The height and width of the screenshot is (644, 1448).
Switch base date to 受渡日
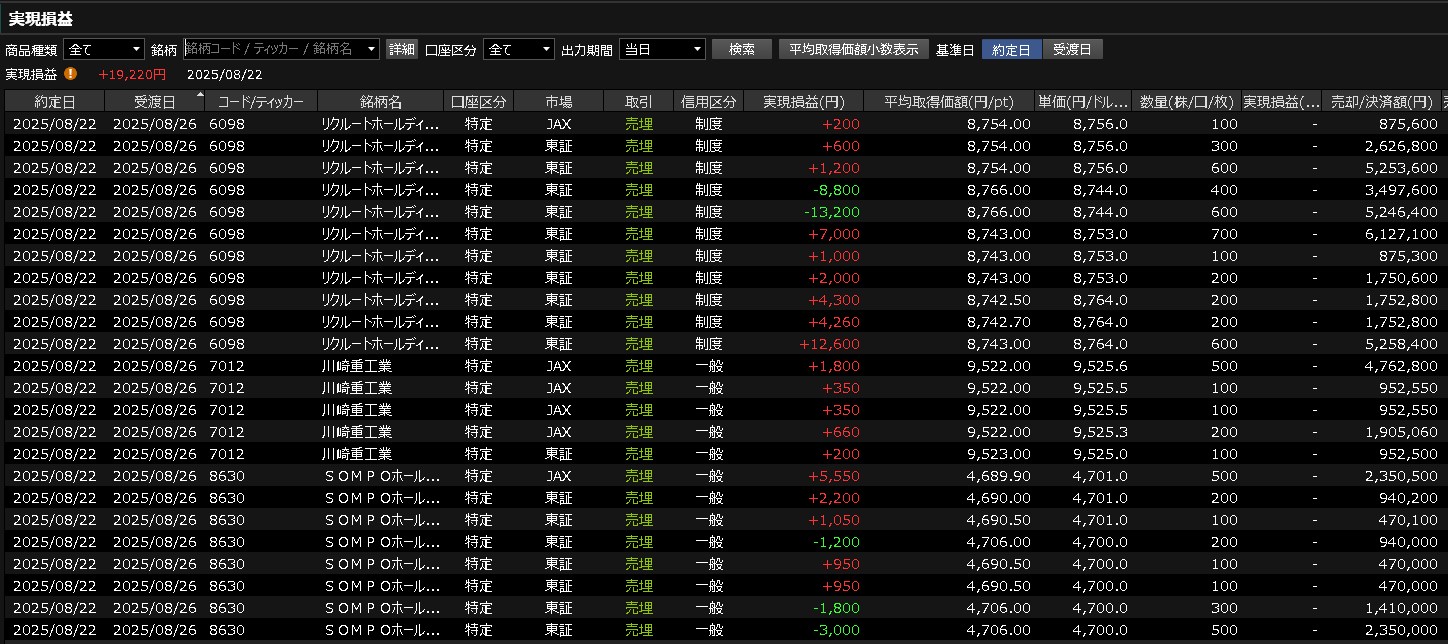click(x=1072, y=49)
